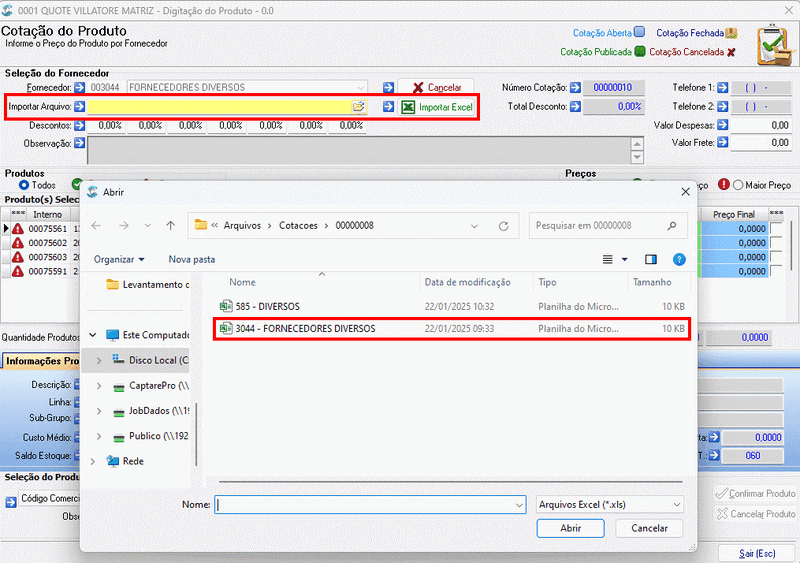Click the Cotacoes breadcrumb segment
The image size is (800, 563).
point(298,226)
